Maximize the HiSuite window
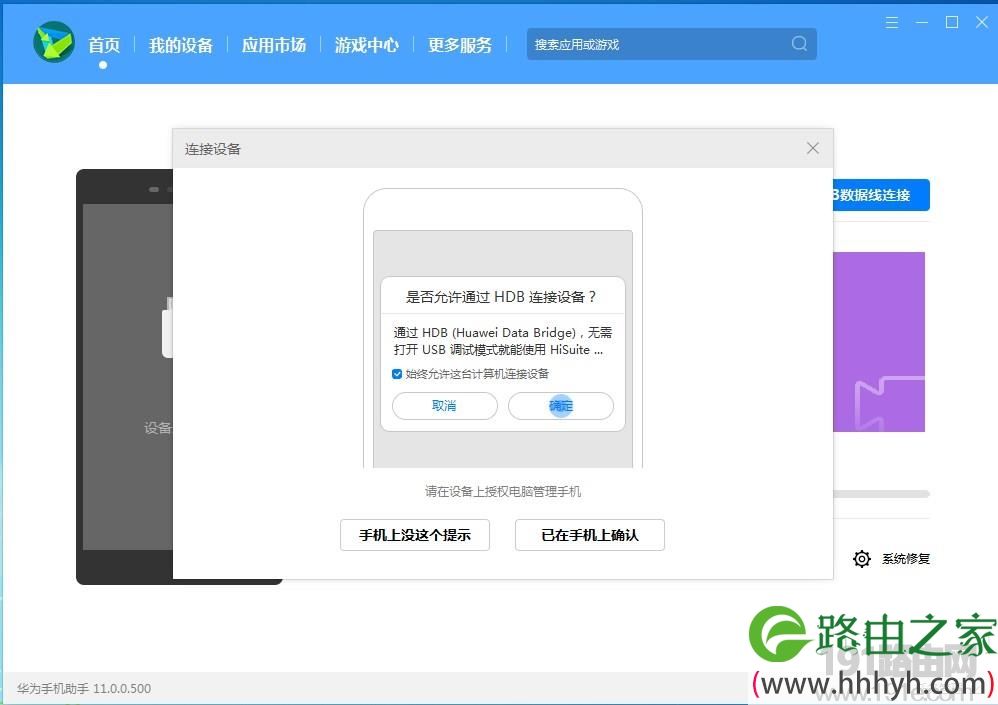This screenshot has height=705, width=998. 952,22
